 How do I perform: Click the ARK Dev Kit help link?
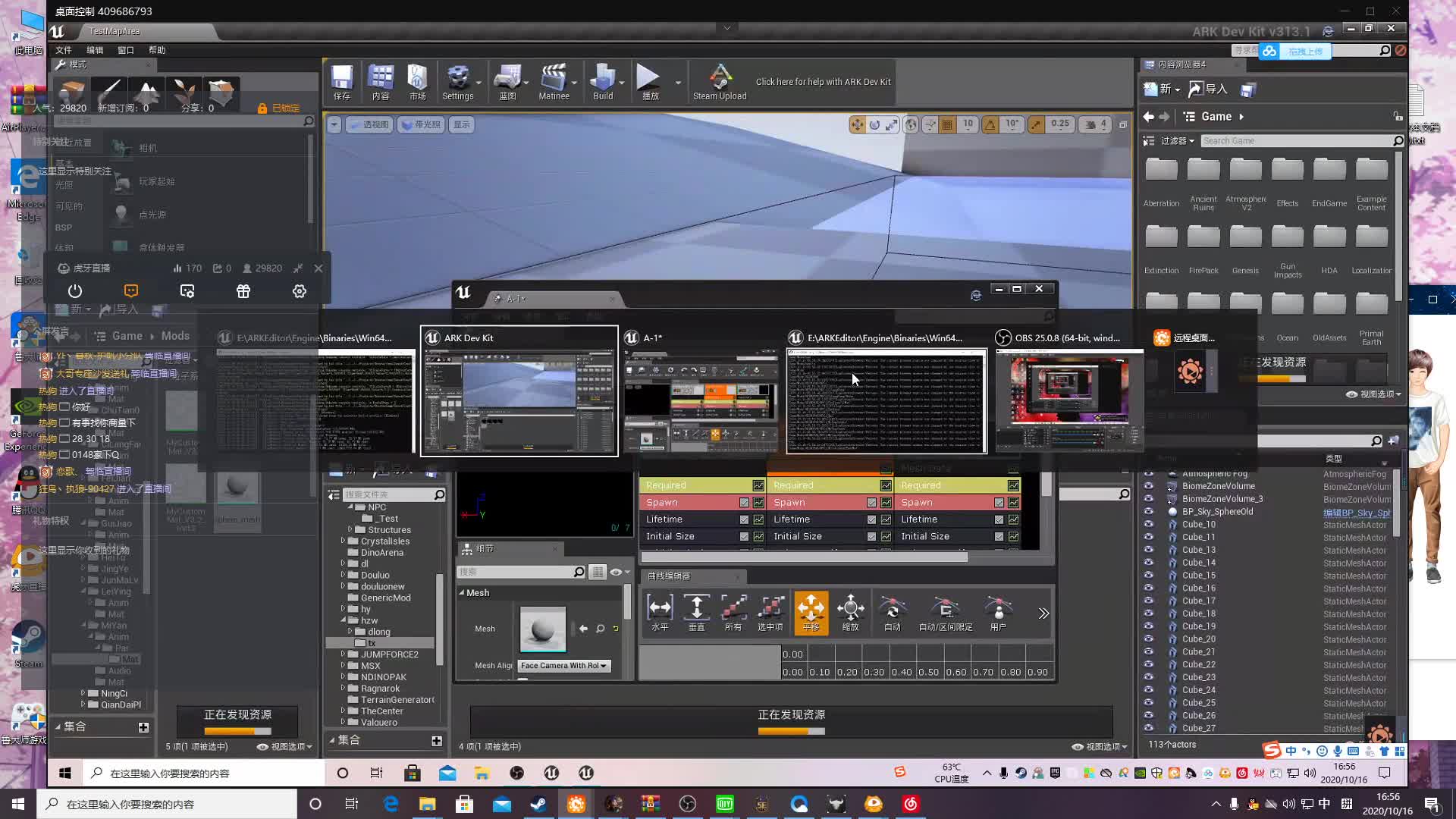coord(823,82)
